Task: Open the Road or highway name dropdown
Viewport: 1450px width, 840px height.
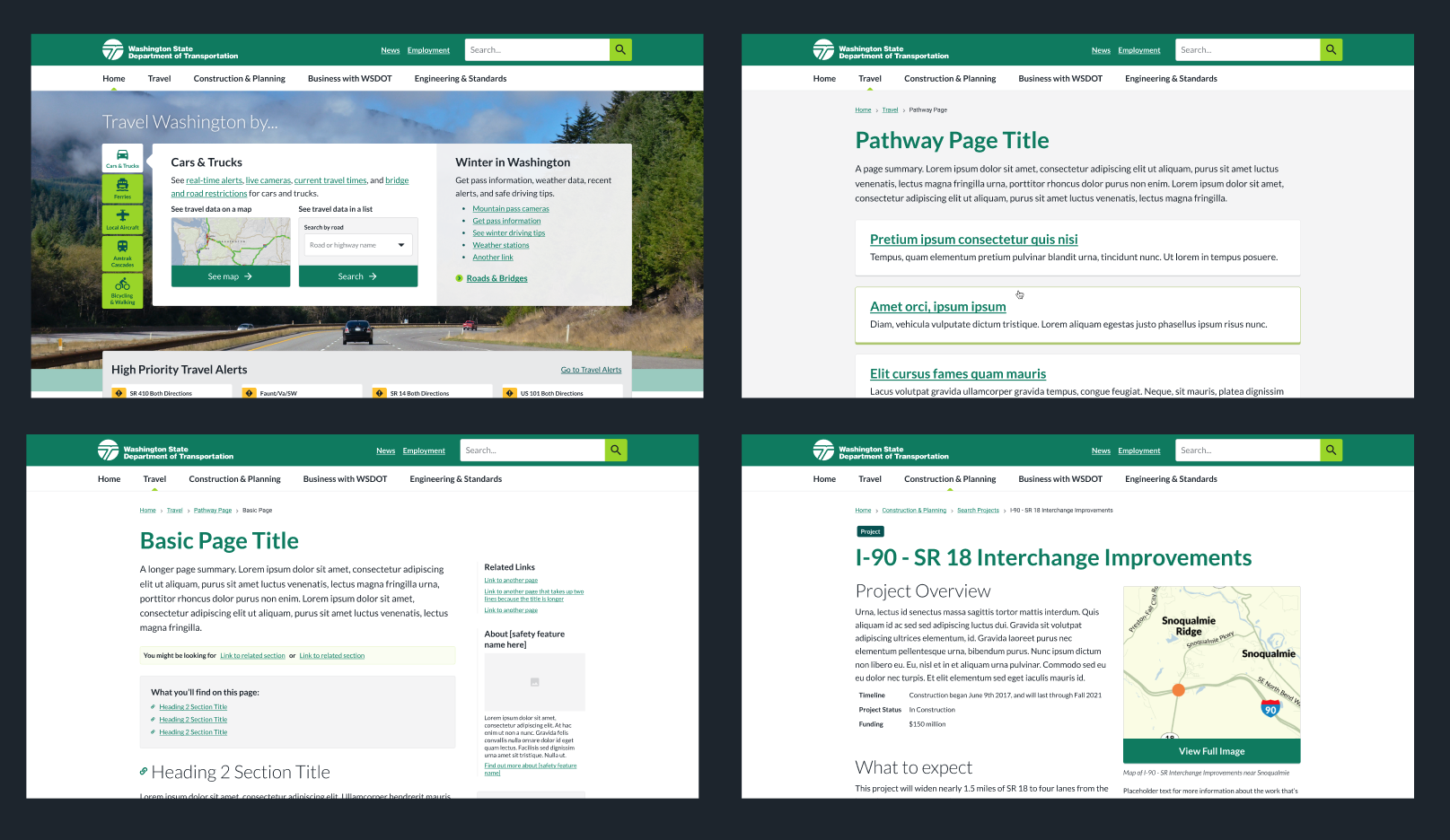Action: point(359,245)
